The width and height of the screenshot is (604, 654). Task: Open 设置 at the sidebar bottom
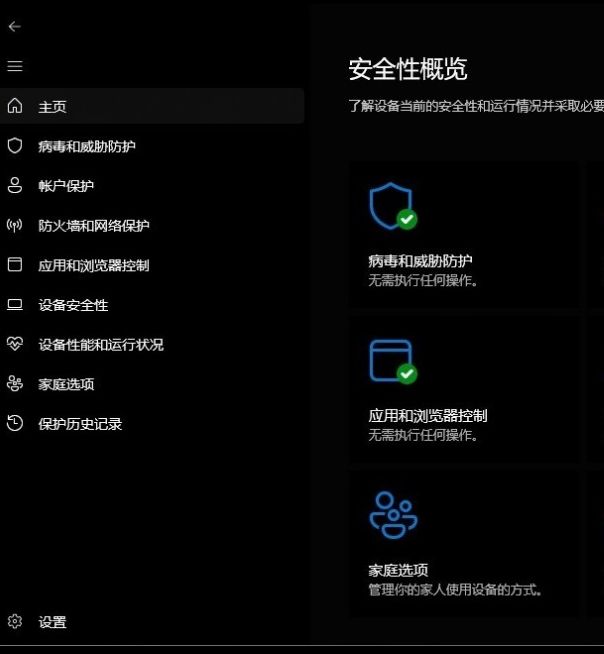[x=53, y=622]
